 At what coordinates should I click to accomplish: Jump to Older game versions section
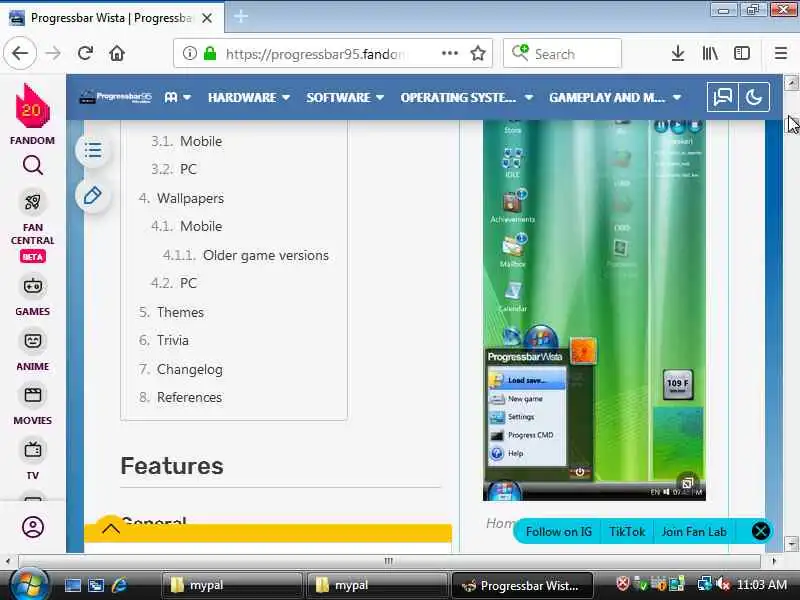(245, 255)
